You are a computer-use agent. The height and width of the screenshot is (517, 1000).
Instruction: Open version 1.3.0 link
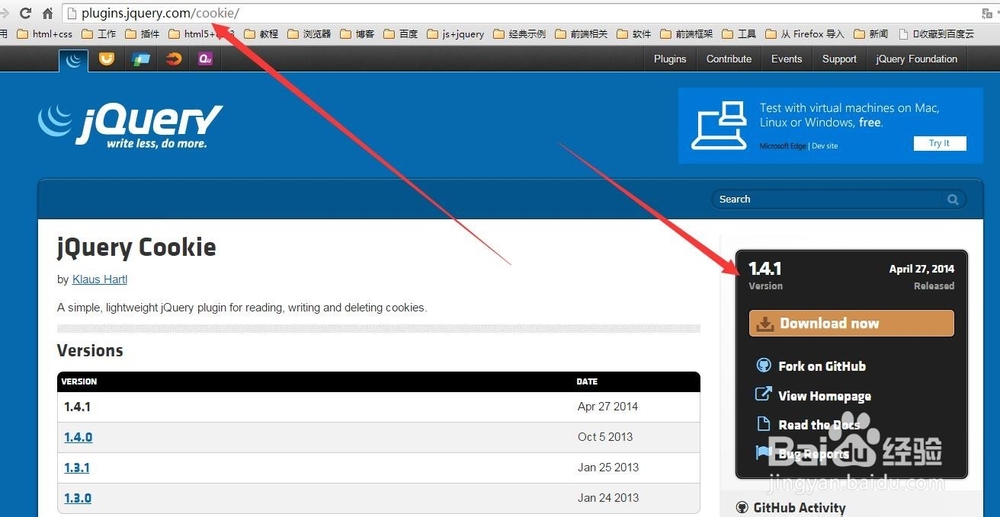77,498
